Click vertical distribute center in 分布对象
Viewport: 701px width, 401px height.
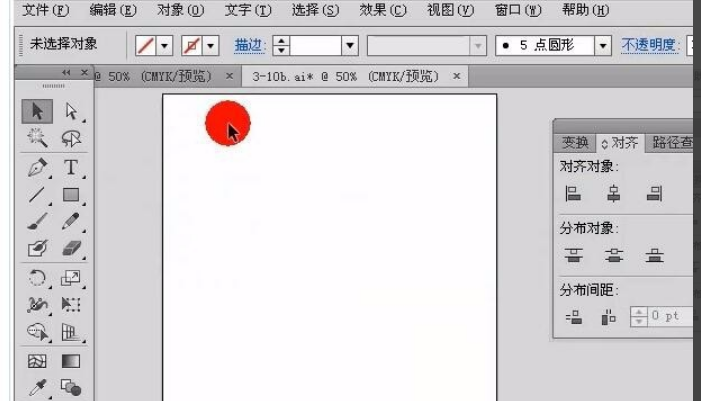(614, 255)
